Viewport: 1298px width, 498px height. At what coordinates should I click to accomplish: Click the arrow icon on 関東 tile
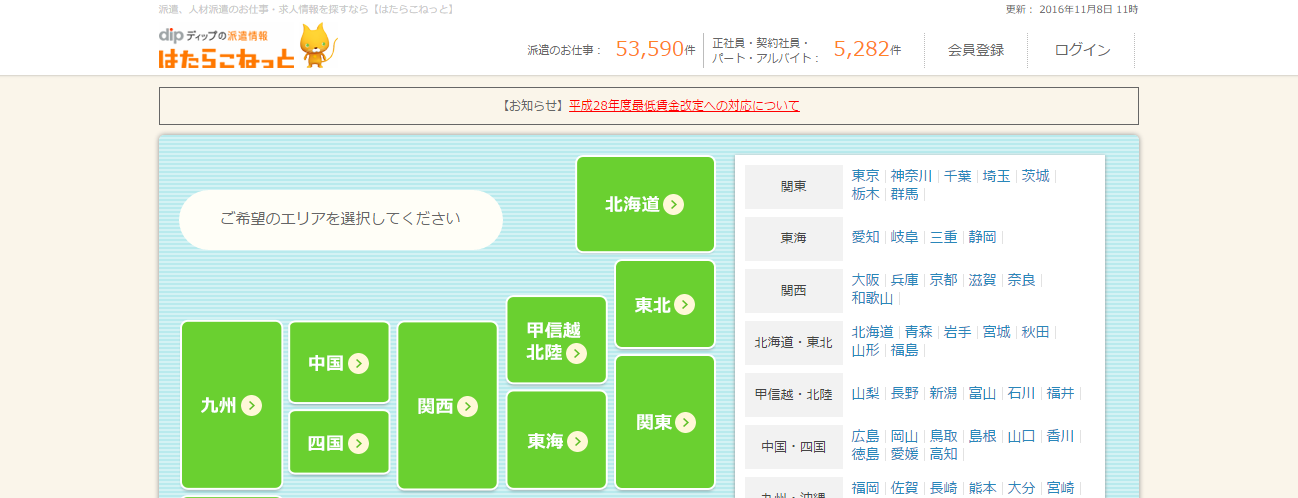tap(685, 422)
